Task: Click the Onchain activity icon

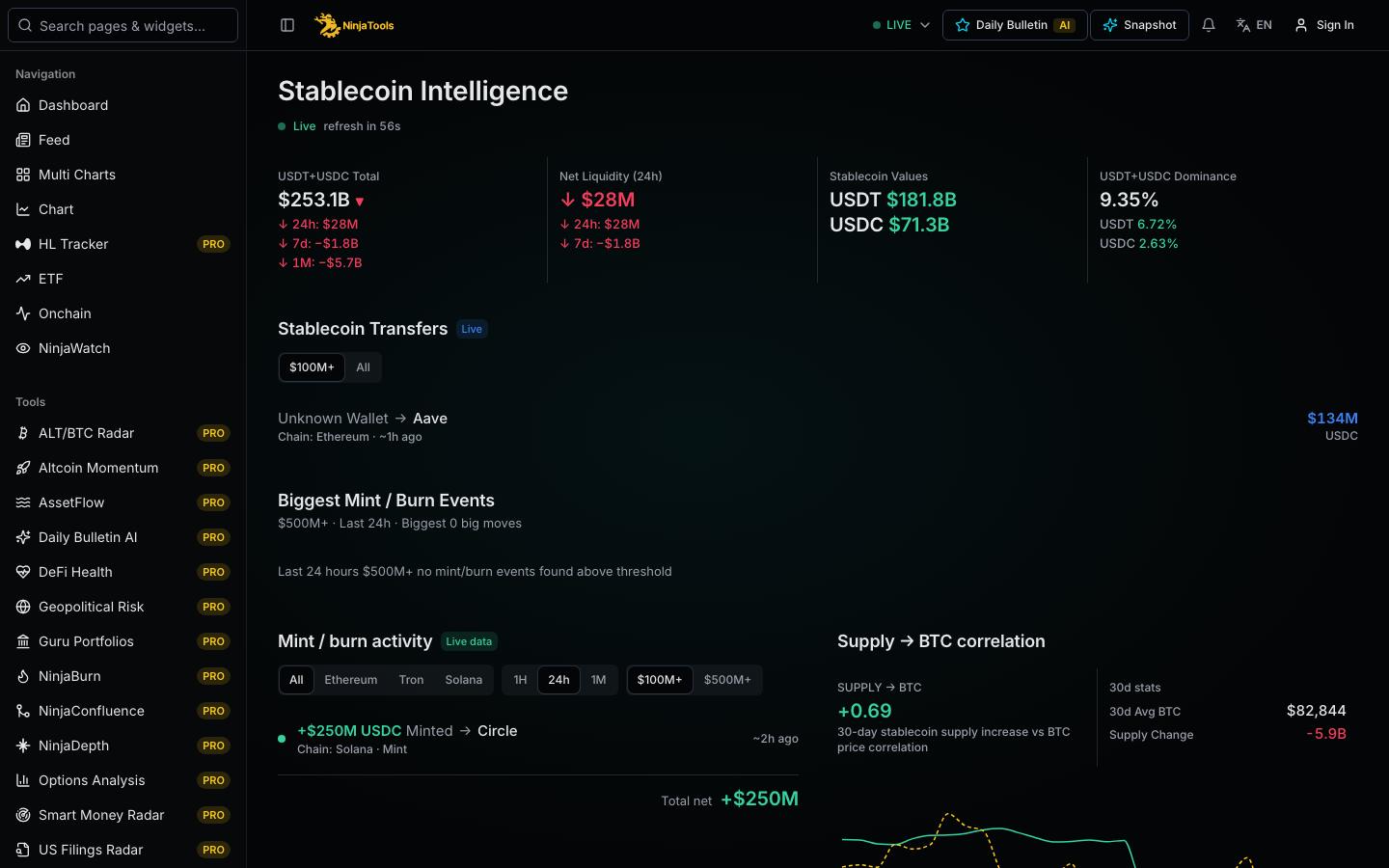Action: (x=23, y=313)
